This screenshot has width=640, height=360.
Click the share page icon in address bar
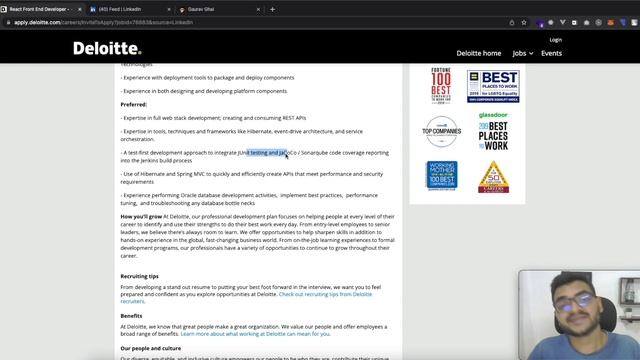click(x=512, y=22)
